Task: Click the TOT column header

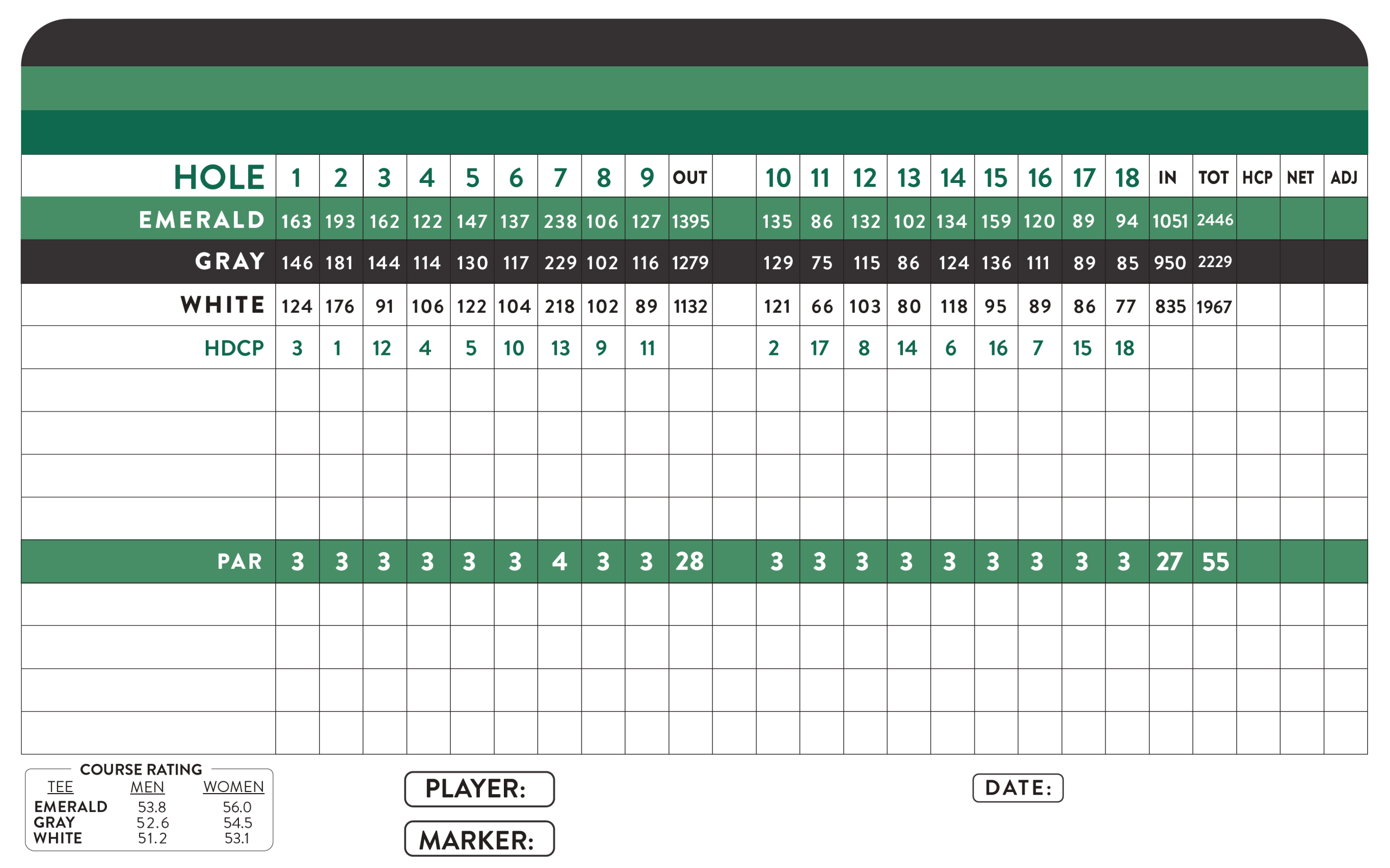Action: click(1213, 178)
